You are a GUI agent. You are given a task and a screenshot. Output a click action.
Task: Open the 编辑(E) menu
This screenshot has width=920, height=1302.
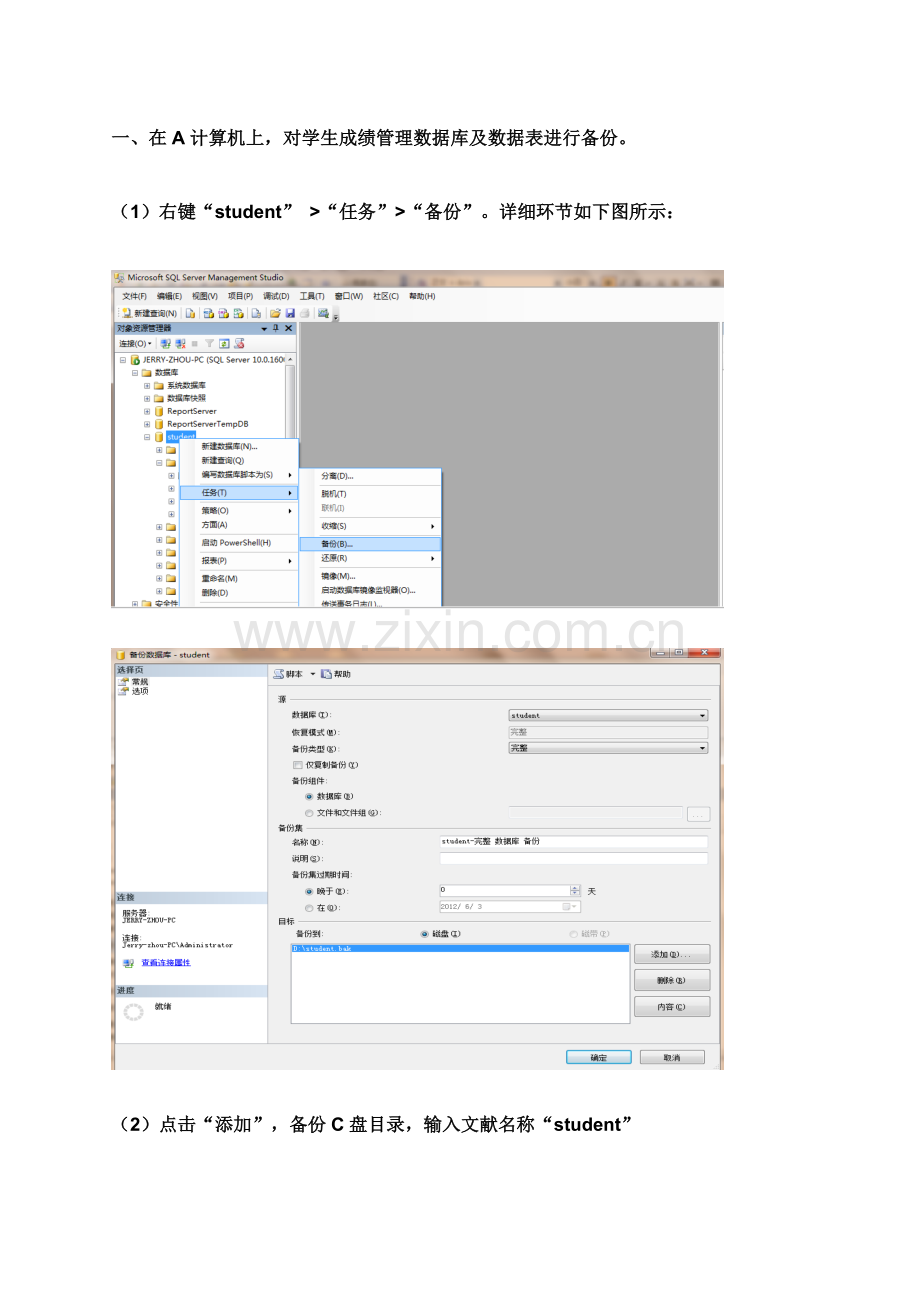(x=169, y=296)
